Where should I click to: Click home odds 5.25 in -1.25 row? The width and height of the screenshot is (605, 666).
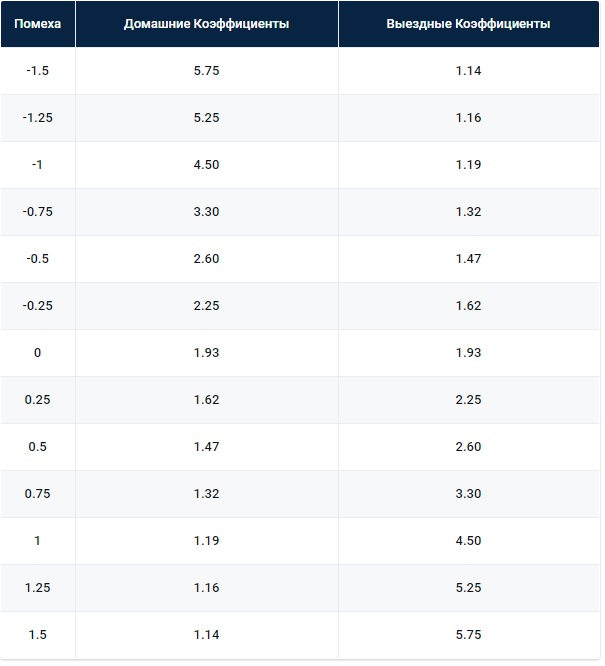206,118
